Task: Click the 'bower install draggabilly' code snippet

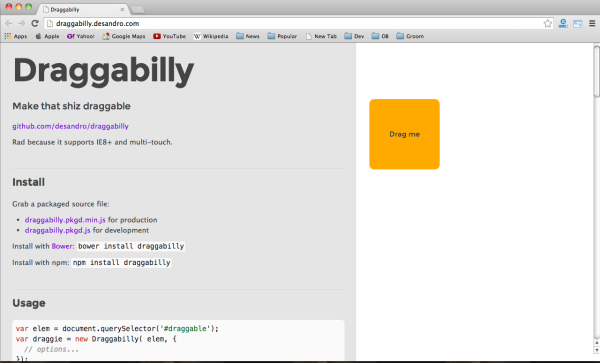Action: click(x=131, y=246)
